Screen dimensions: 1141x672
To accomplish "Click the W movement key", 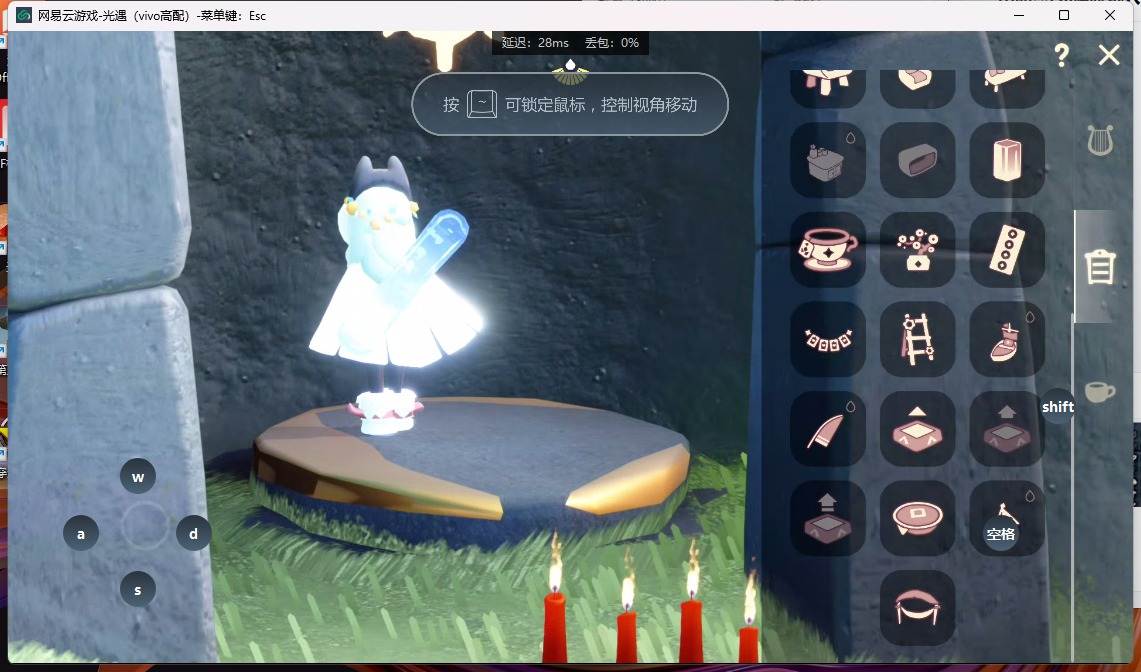I will click(138, 477).
